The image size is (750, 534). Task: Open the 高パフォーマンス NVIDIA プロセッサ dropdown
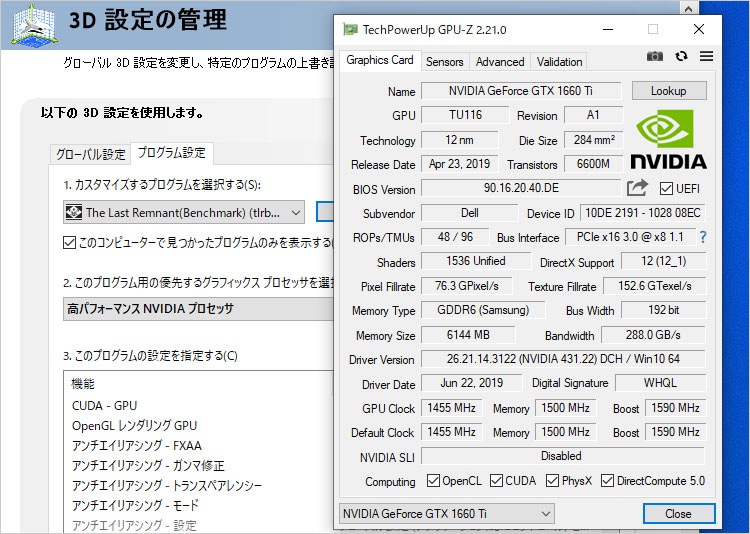click(x=199, y=309)
